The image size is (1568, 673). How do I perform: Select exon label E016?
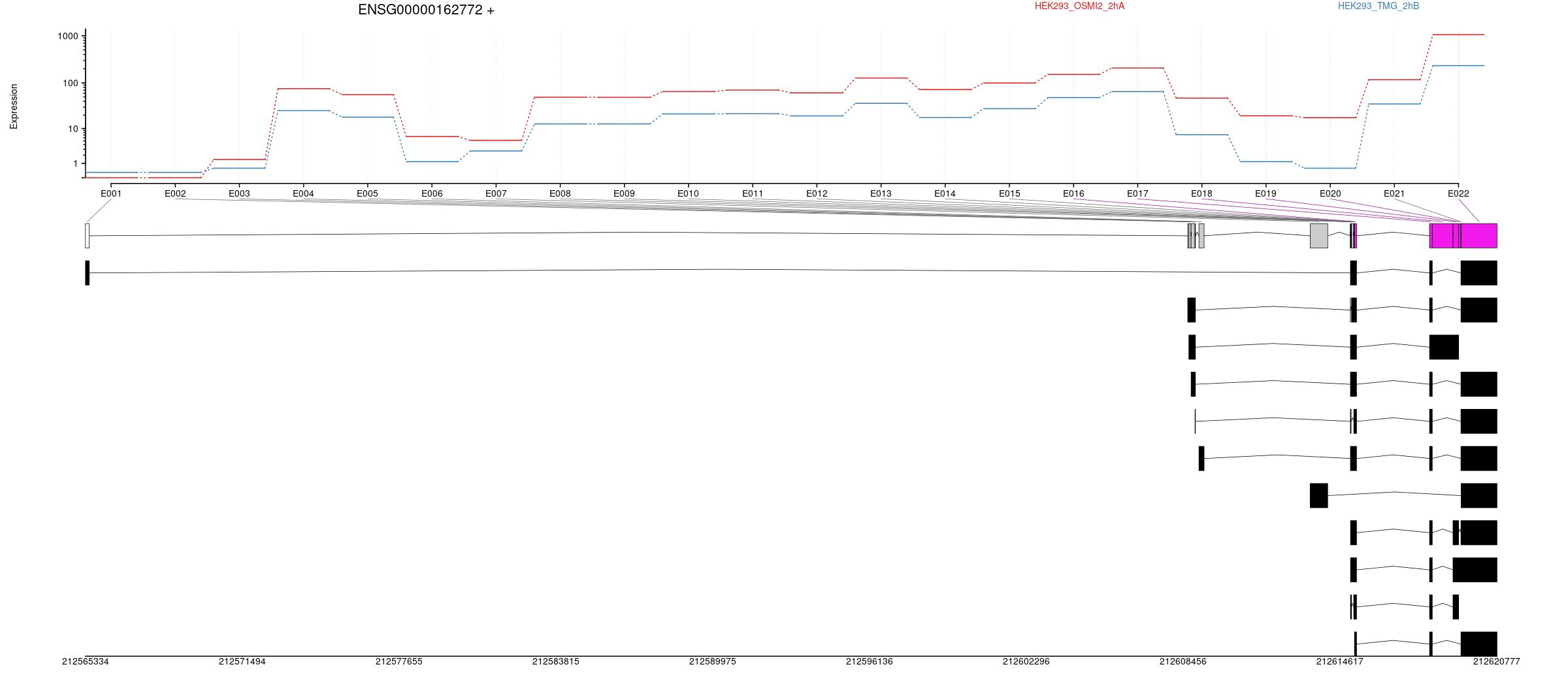click(1073, 193)
